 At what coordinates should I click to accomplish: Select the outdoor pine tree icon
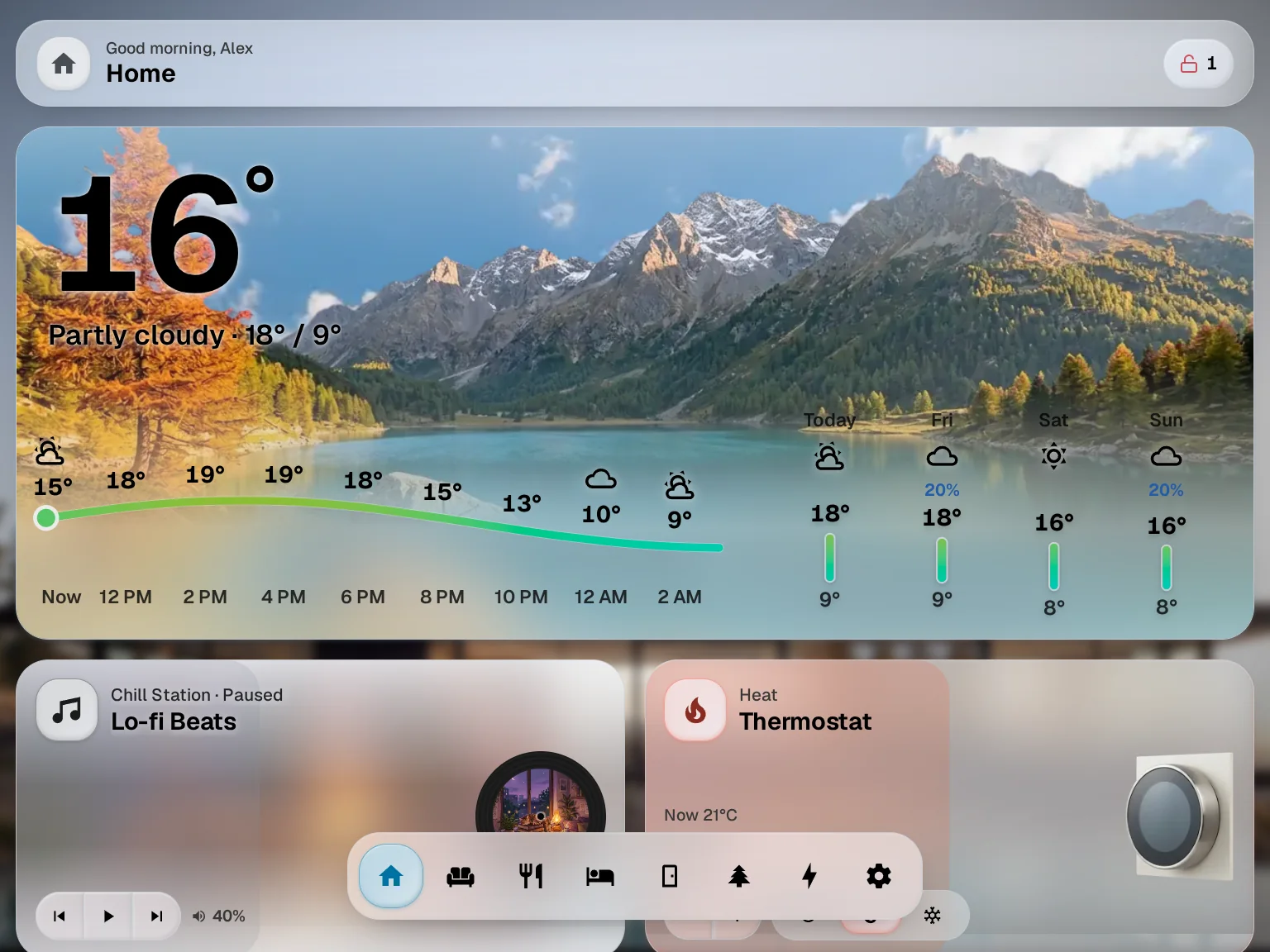click(739, 876)
